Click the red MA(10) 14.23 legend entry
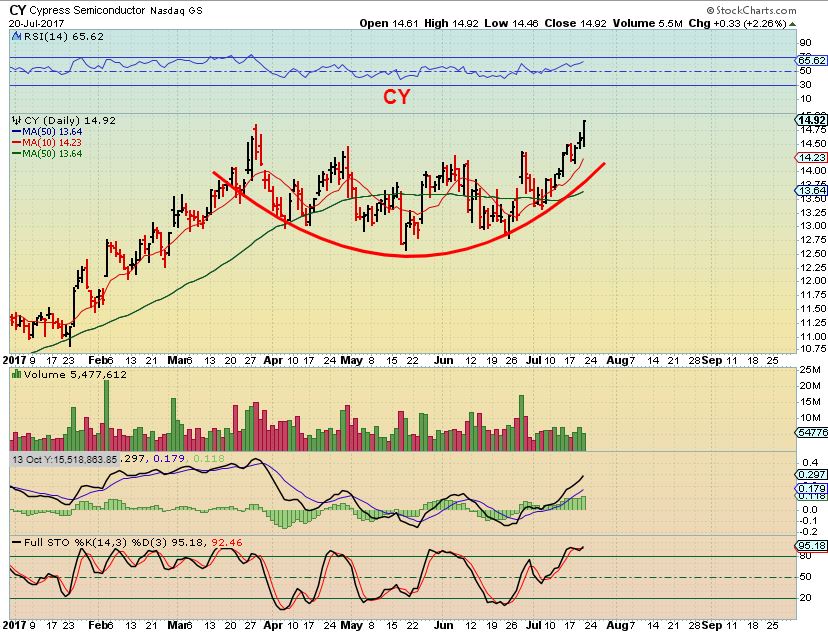 pyautogui.click(x=46, y=143)
